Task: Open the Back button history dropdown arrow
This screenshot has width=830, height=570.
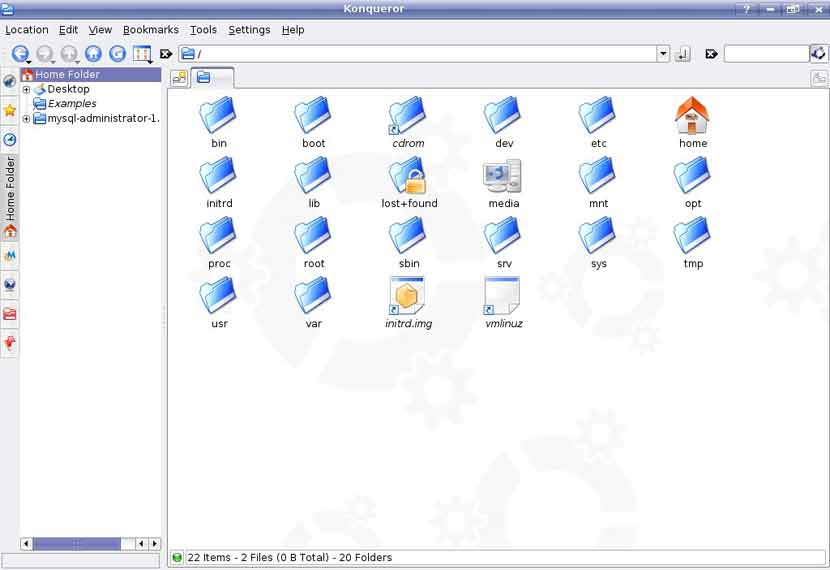Action: pyautogui.click(x=29, y=62)
